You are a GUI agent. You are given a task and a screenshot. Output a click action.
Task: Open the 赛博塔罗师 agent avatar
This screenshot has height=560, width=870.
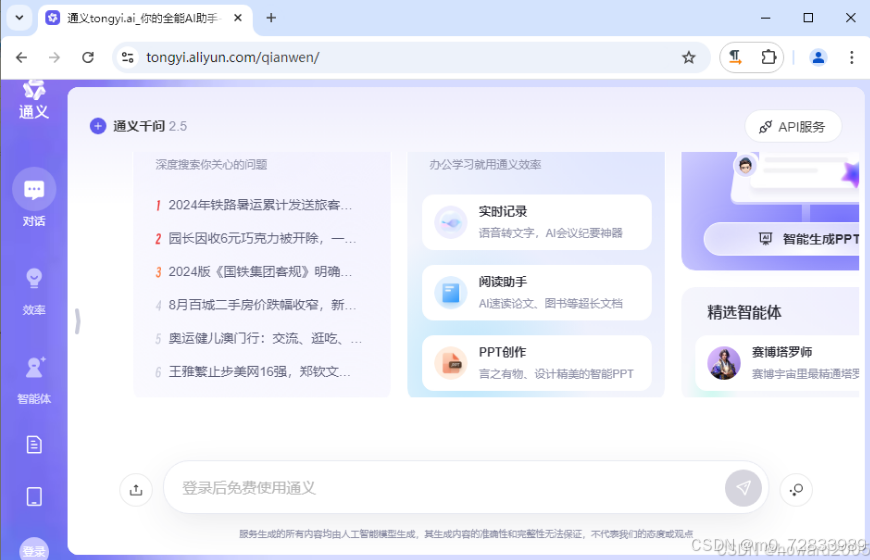click(x=724, y=363)
